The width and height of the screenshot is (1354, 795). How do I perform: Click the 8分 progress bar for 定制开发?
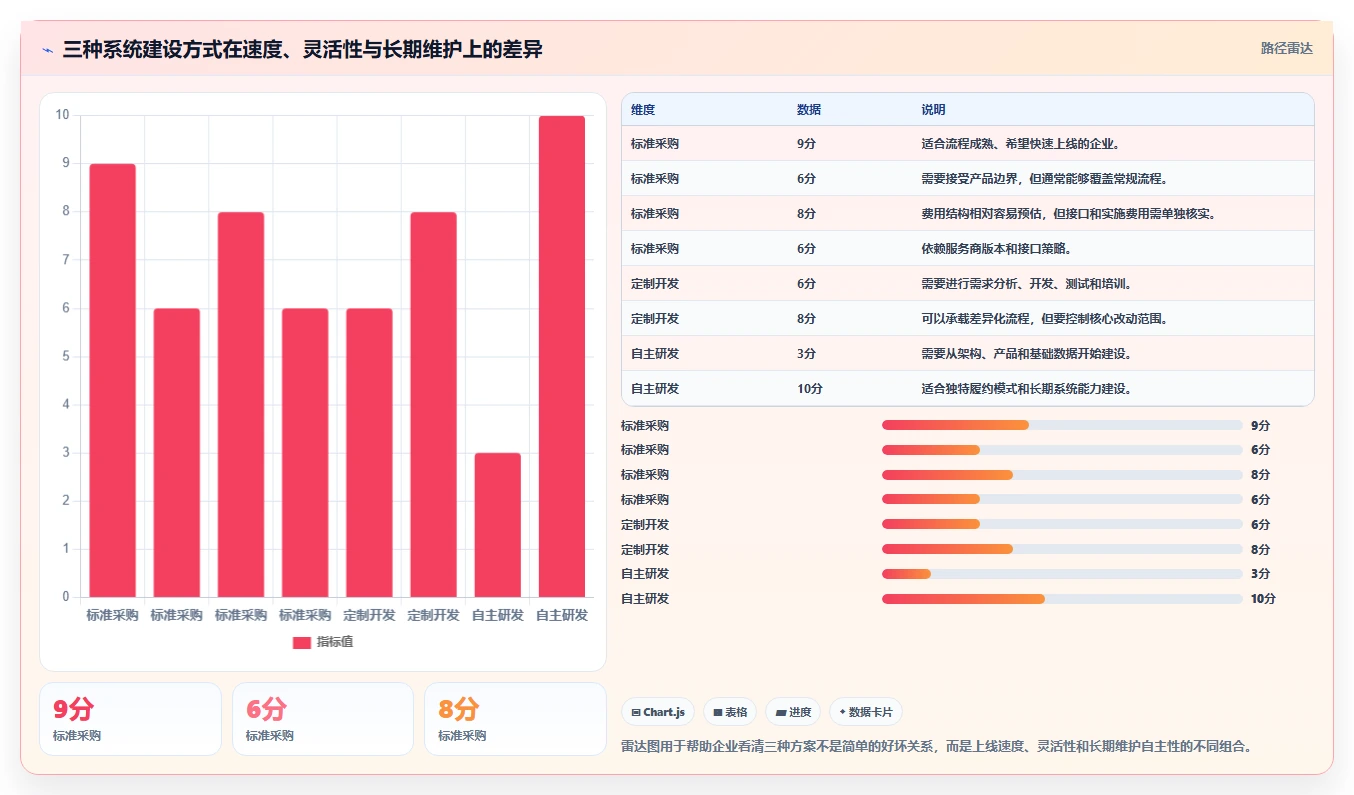[1062, 549]
